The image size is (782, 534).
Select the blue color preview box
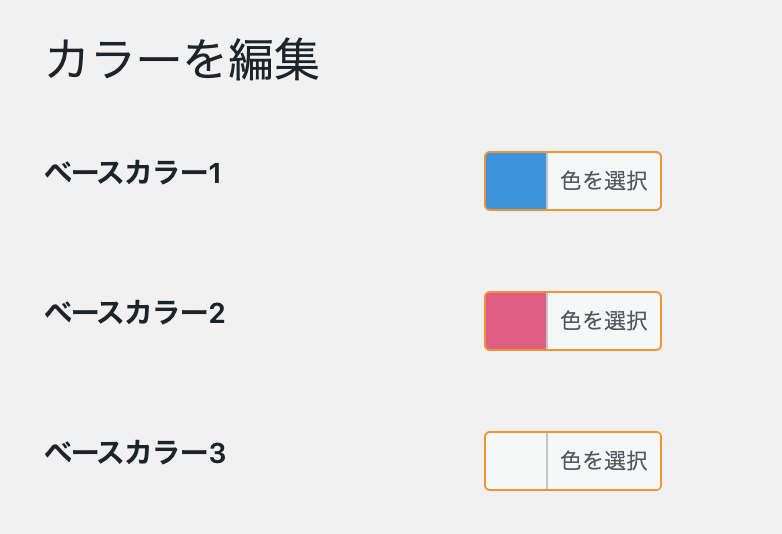[516, 181]
